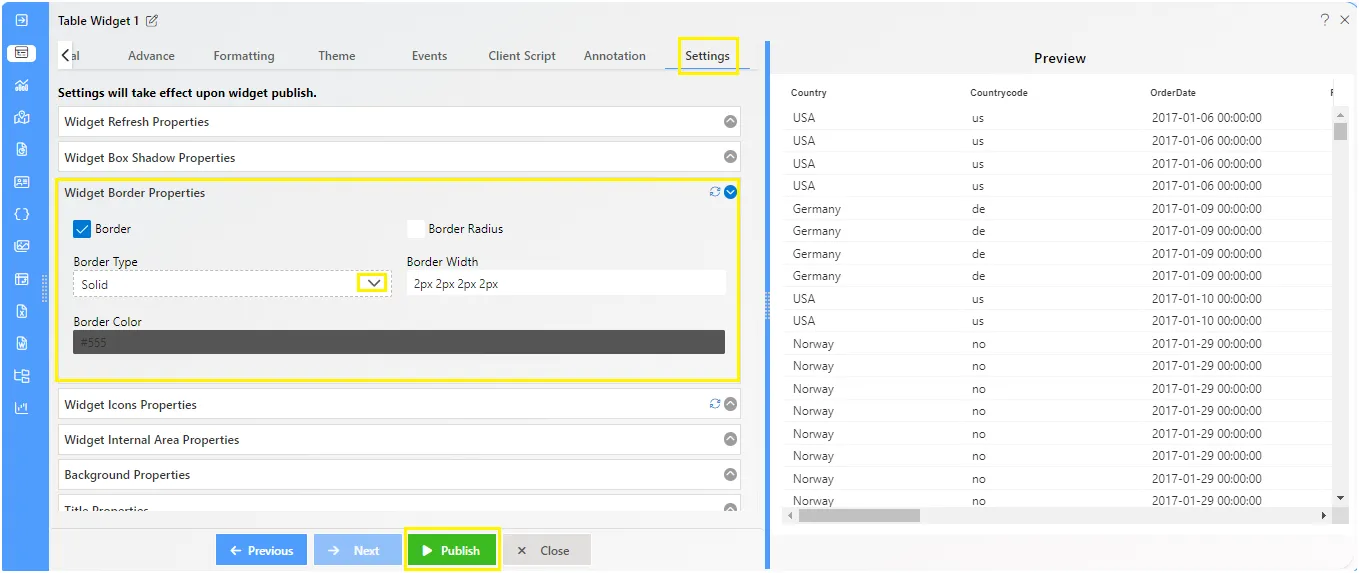Collapse Widget Border Properties section
This screenshot has height=573, width=1359.
(730, 192)
